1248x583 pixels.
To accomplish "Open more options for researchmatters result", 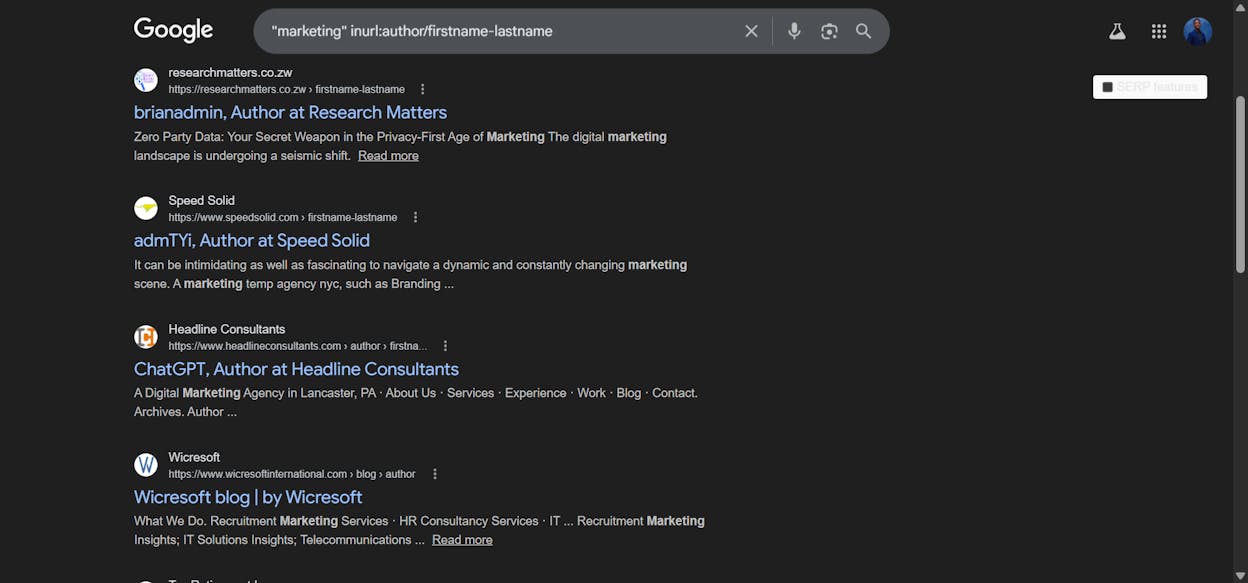I will coord(423,89).
